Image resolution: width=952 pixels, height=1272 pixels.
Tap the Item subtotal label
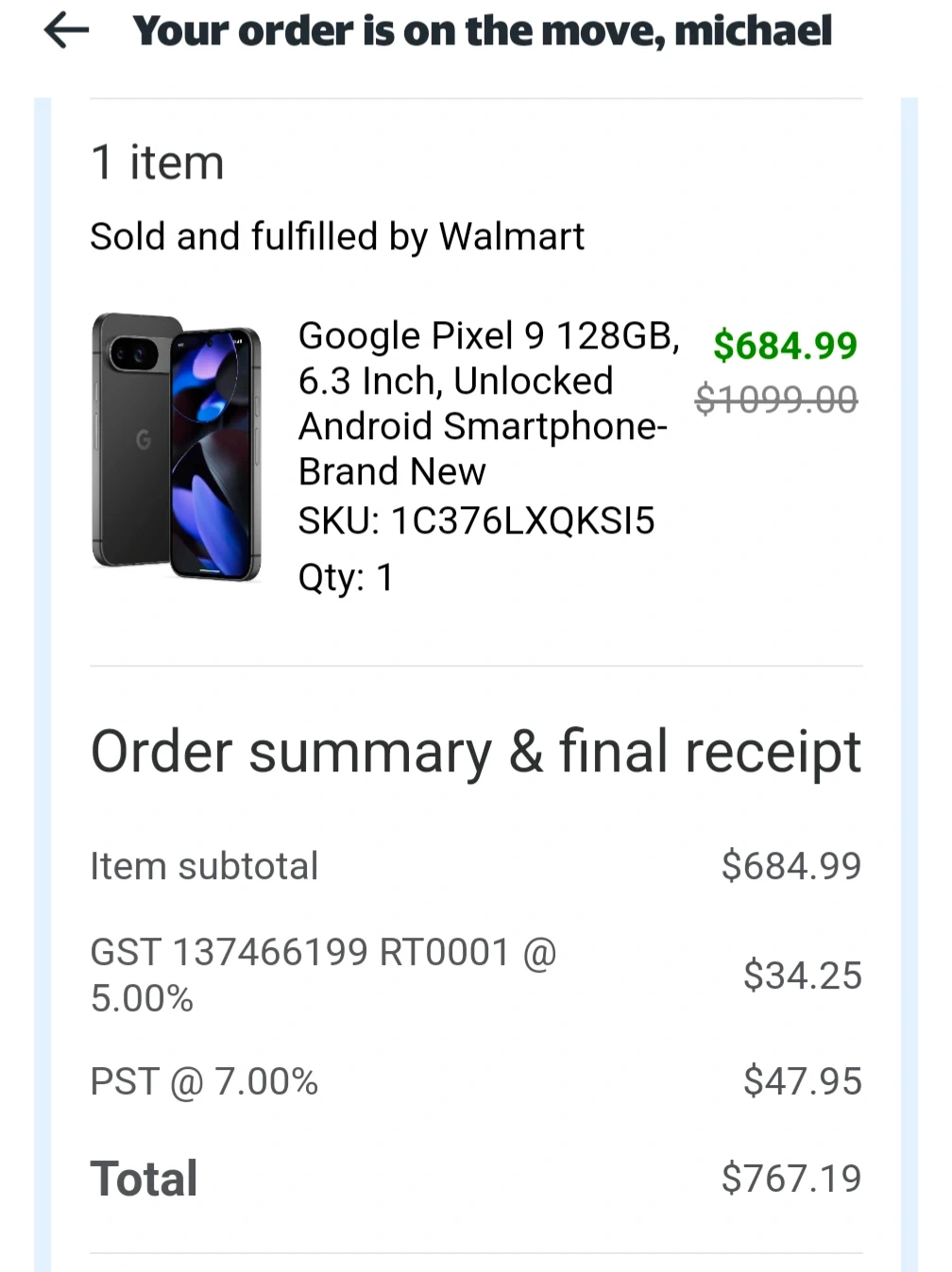pyautogui.click(x=204, y=866)
